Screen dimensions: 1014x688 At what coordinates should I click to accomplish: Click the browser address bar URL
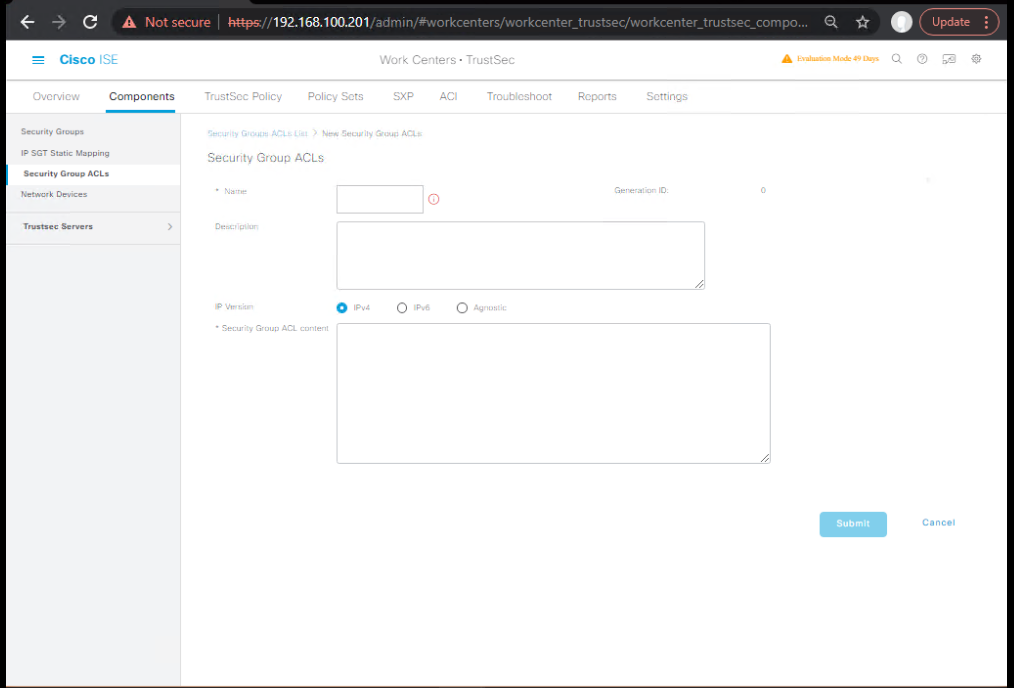tap(517, 22)
